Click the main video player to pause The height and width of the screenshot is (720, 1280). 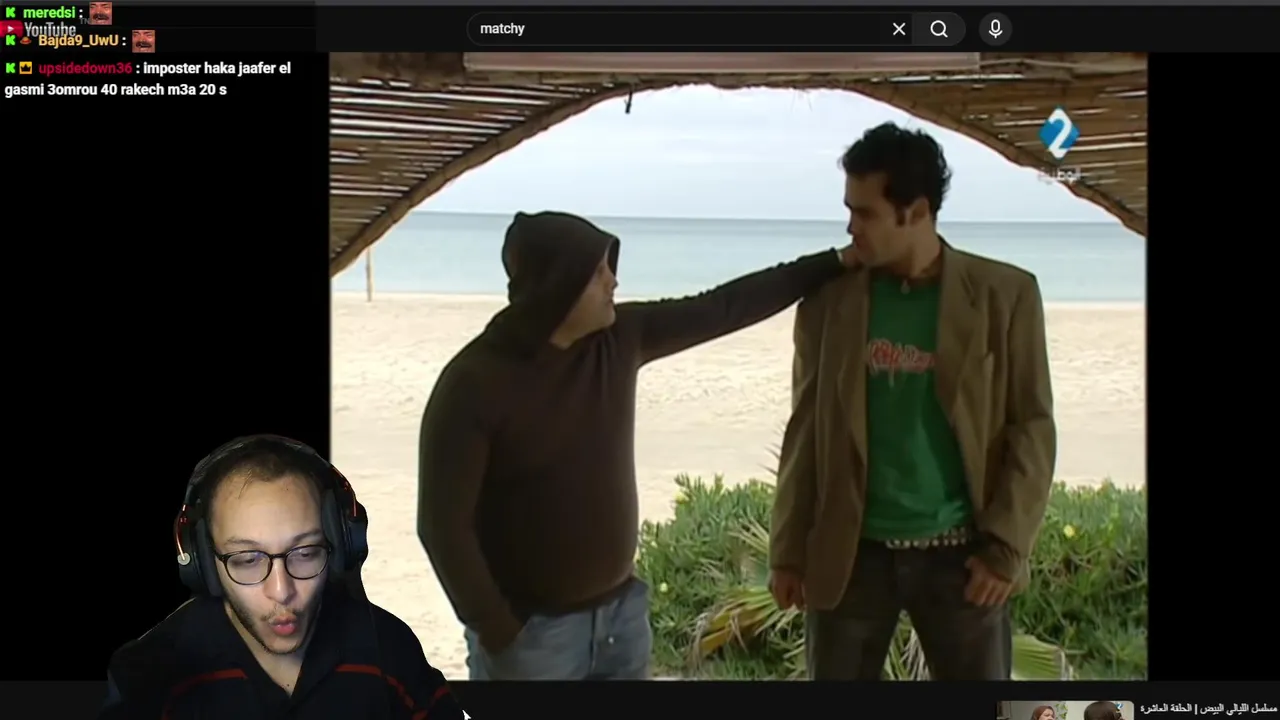[738, 366]
